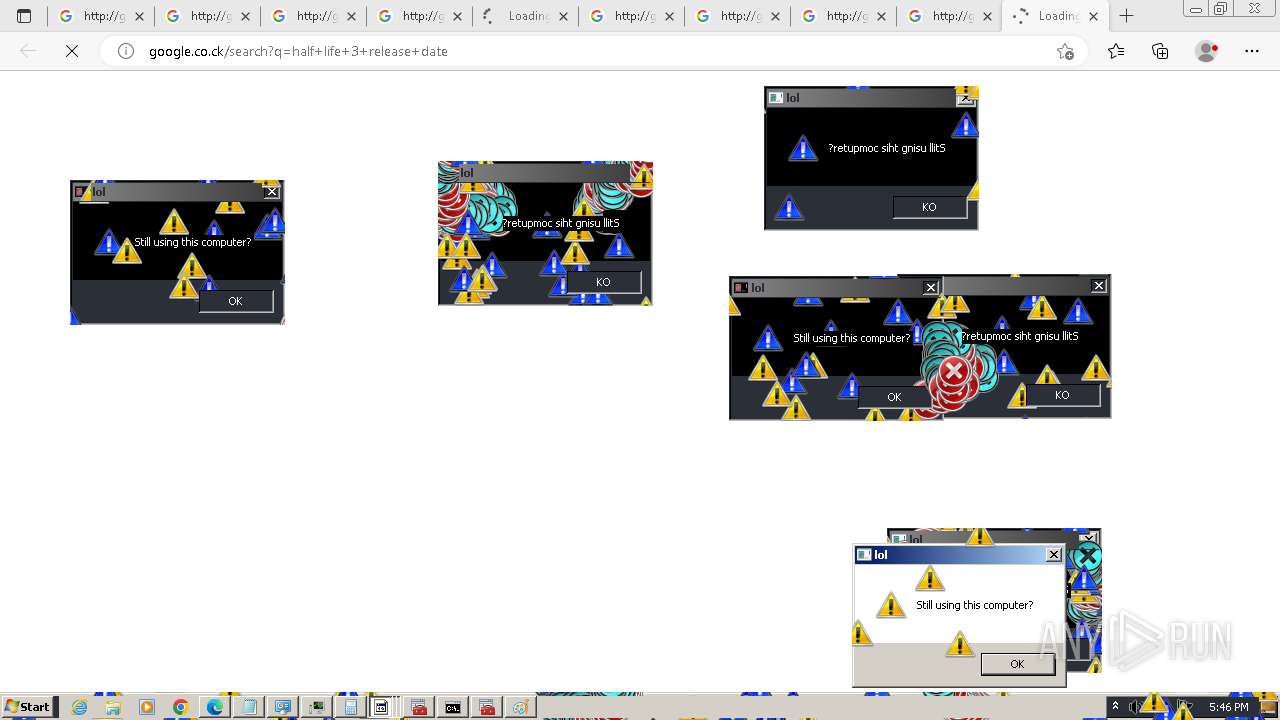This screenshot has width=1280, height=720.
Task: View site information icon in address bar
Action: pyautogui.click(x=126, y=51)
